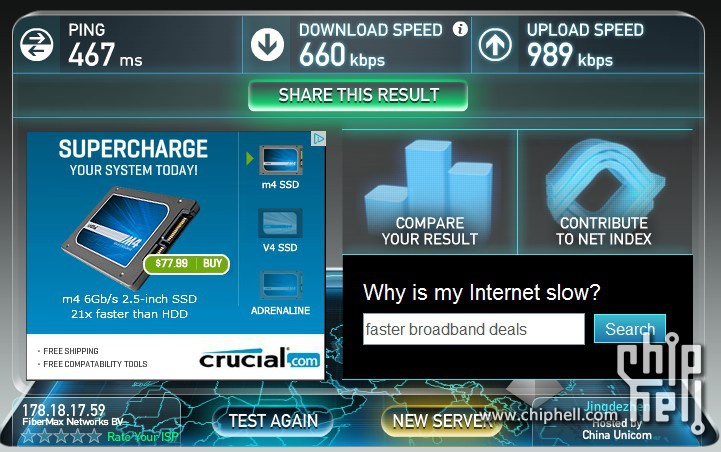Click the faster broadband deals input field

[x=474, y=329]
